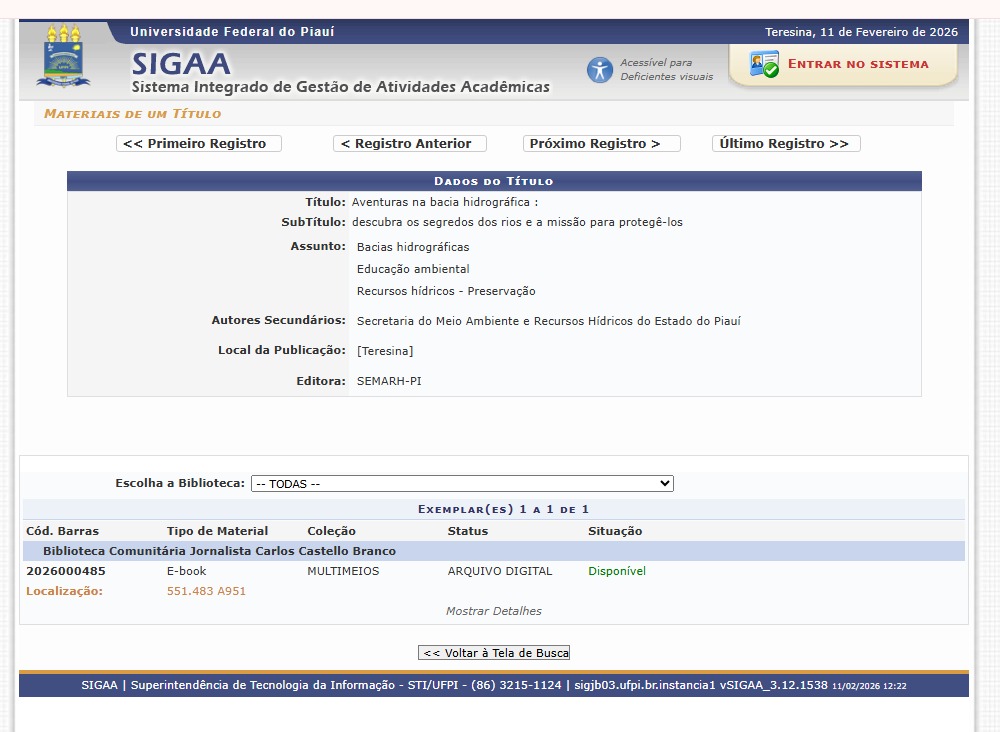Open the 'Escolha a Biblioteca' dropdown

coord(462,484)
